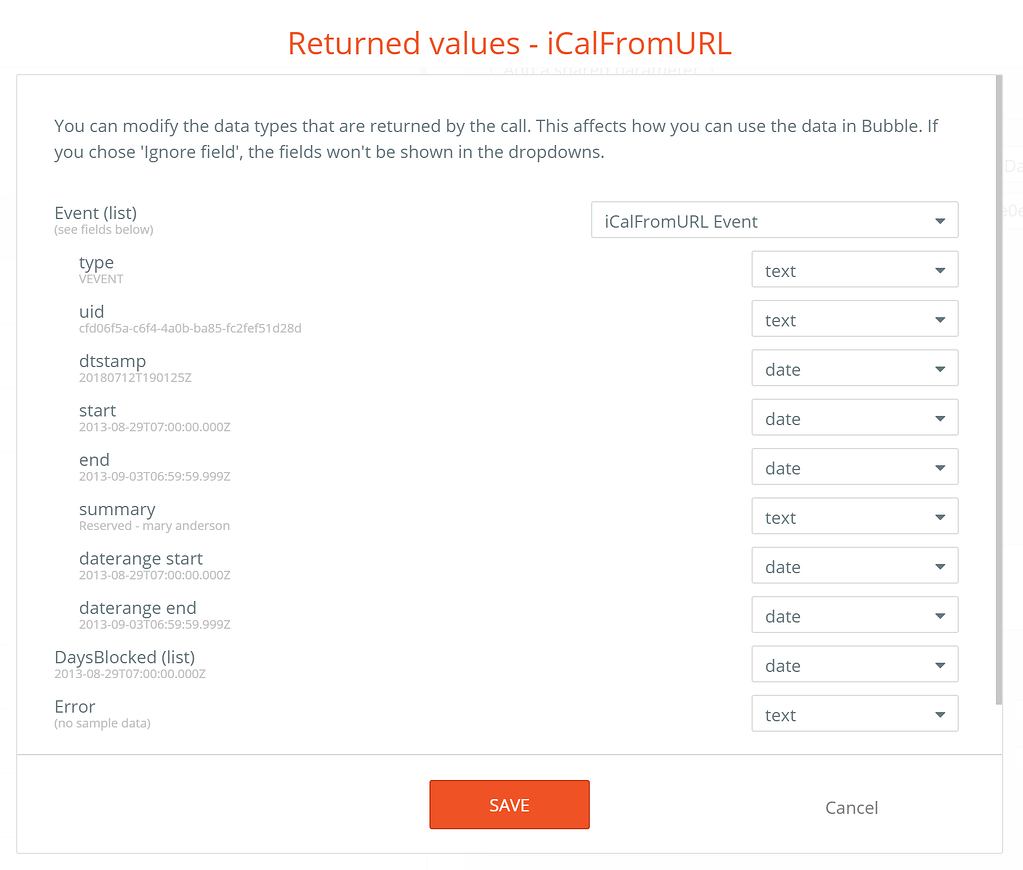The image size is (1023, 870).
Task: Open the 'type' field data type dropdown
Action: (854, 270)
